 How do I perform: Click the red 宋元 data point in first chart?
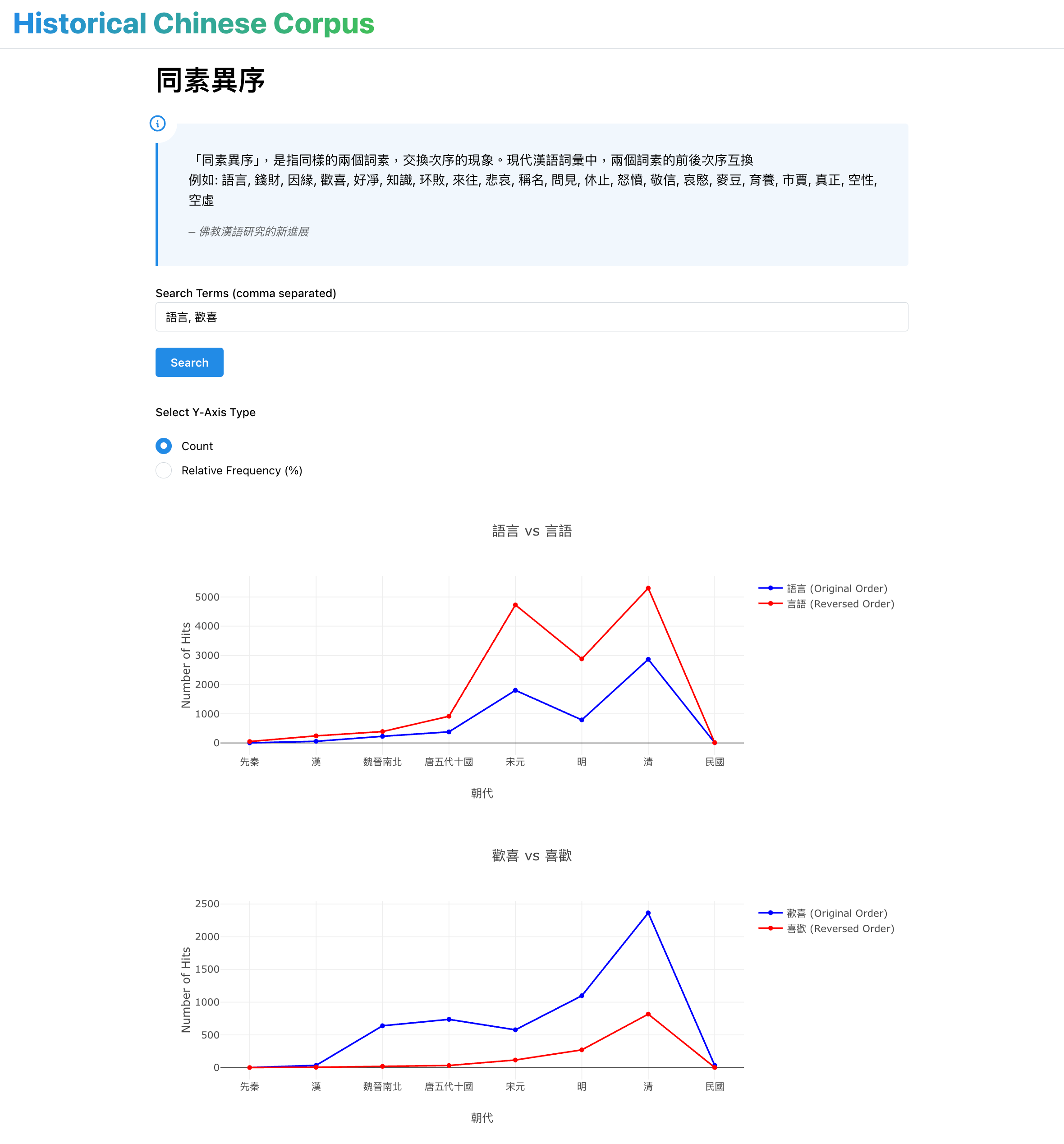(x=515, y=605)
